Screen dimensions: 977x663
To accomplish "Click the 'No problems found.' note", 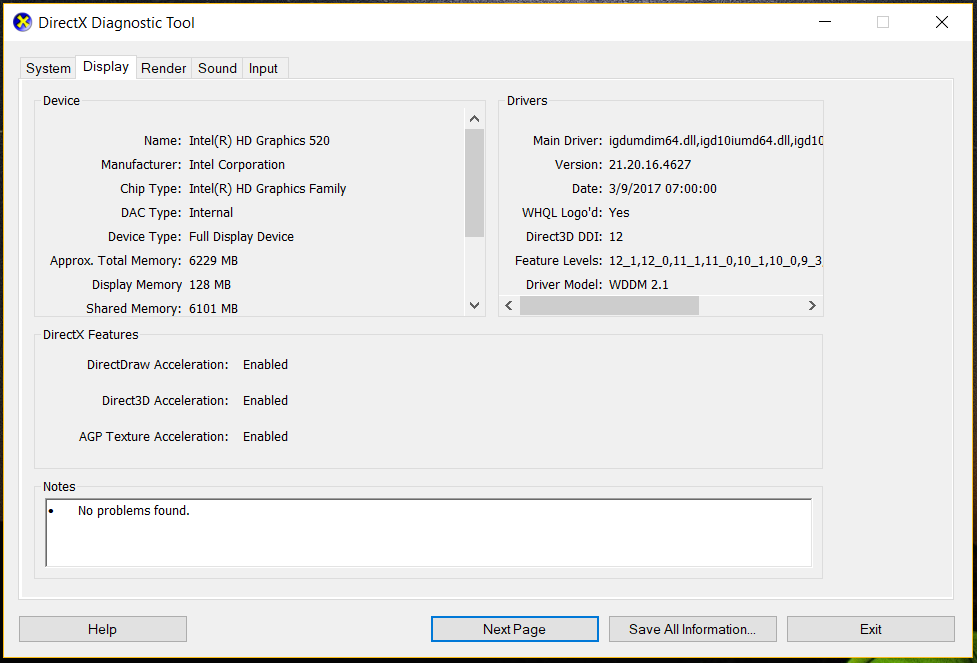I will point(133,511).
